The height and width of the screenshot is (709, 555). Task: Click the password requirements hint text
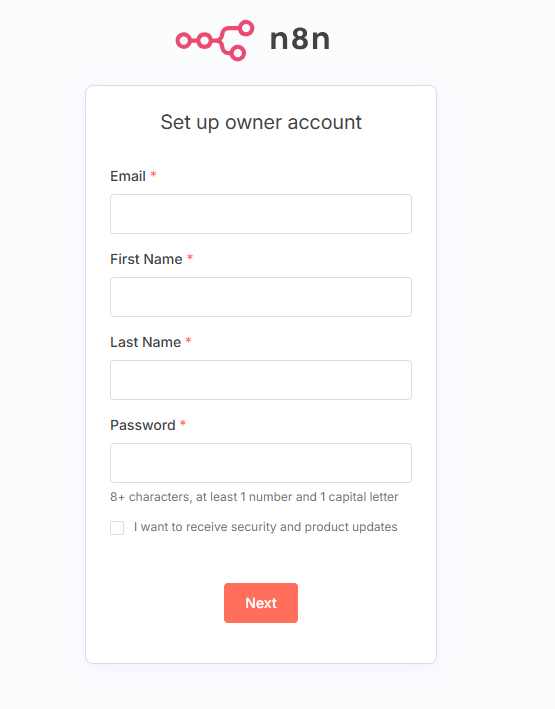254,497
